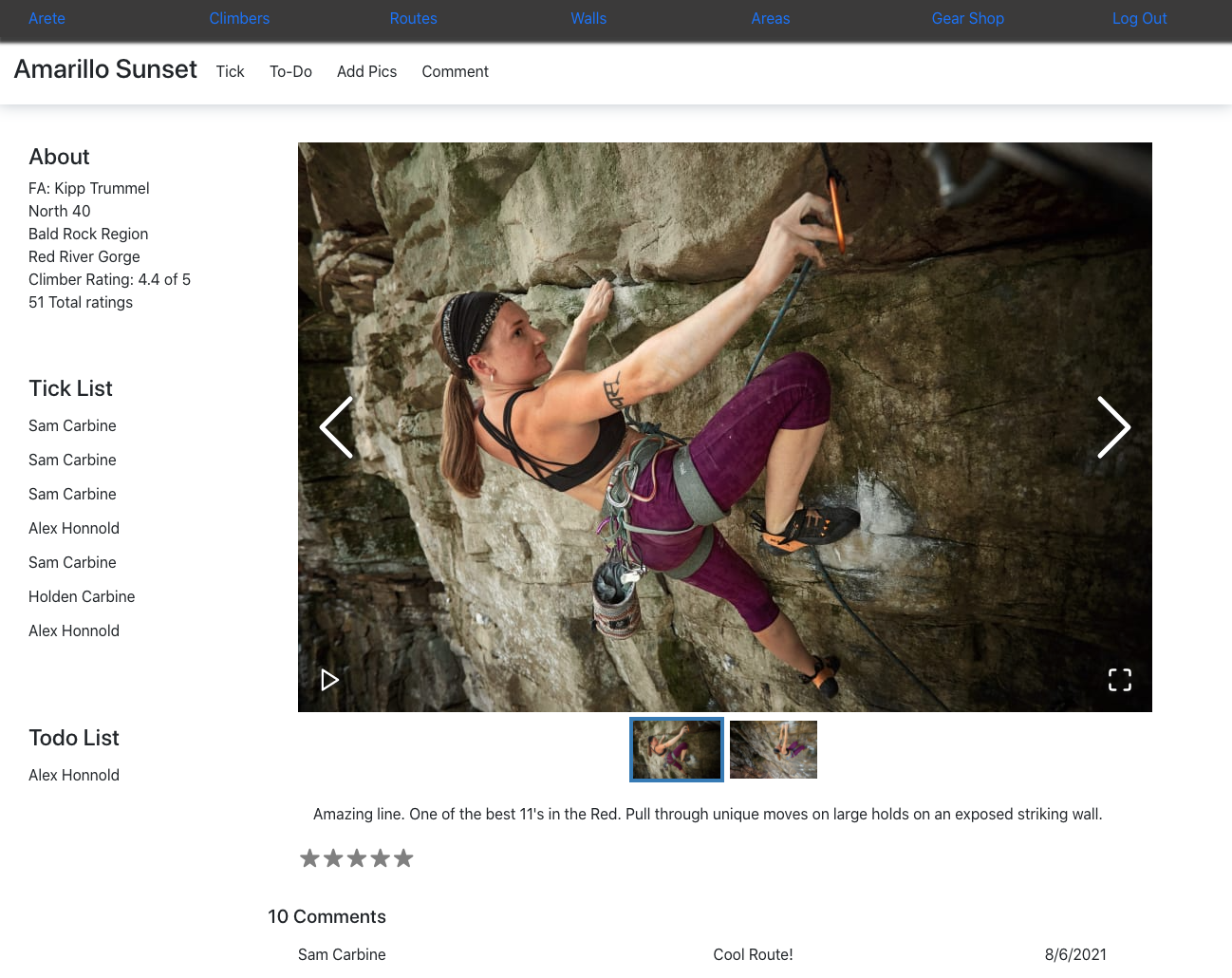Advance to the next photo with right arrow

[x=1114, y=427]
